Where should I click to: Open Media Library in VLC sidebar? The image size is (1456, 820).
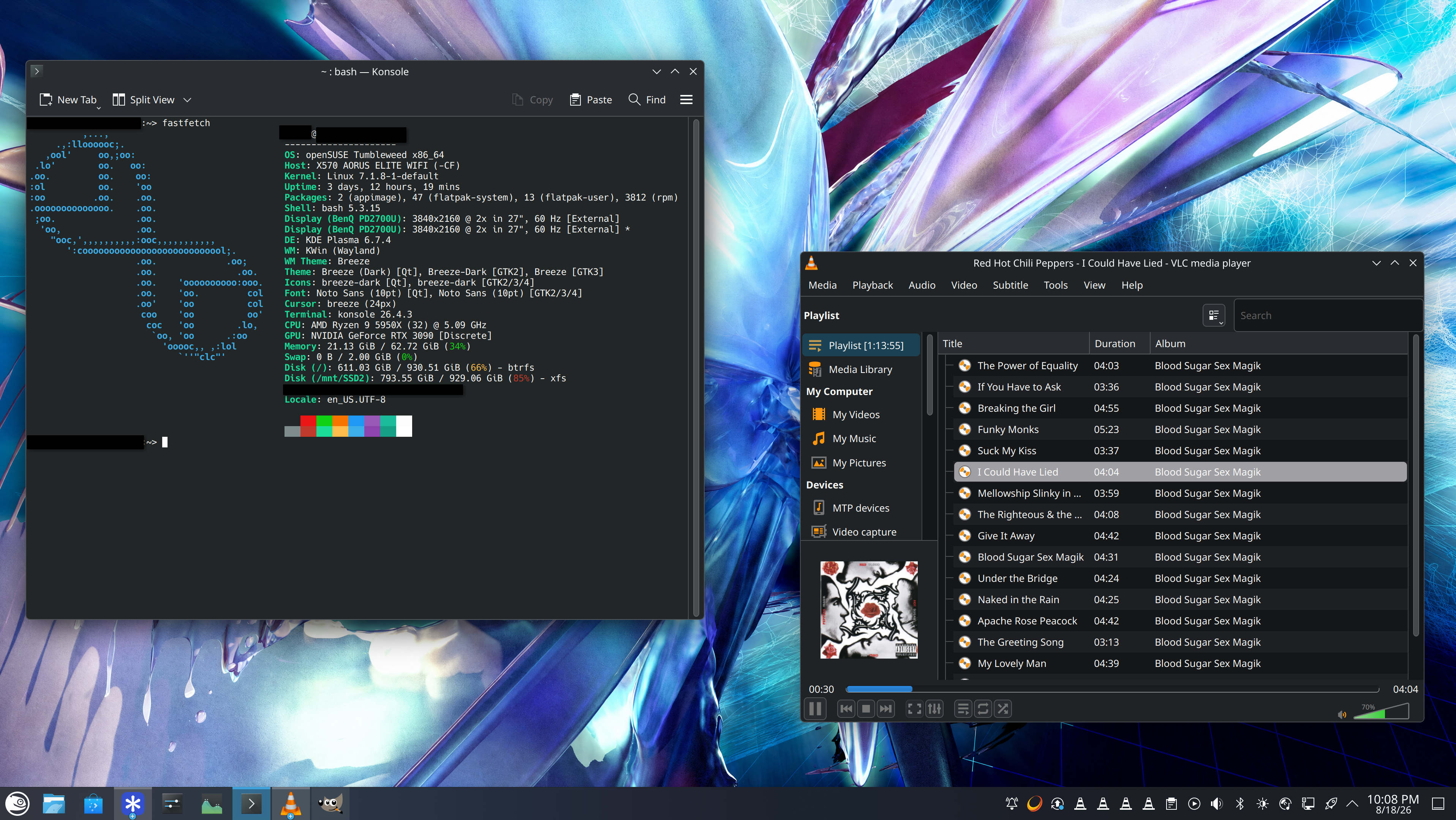tap(861, 370)
